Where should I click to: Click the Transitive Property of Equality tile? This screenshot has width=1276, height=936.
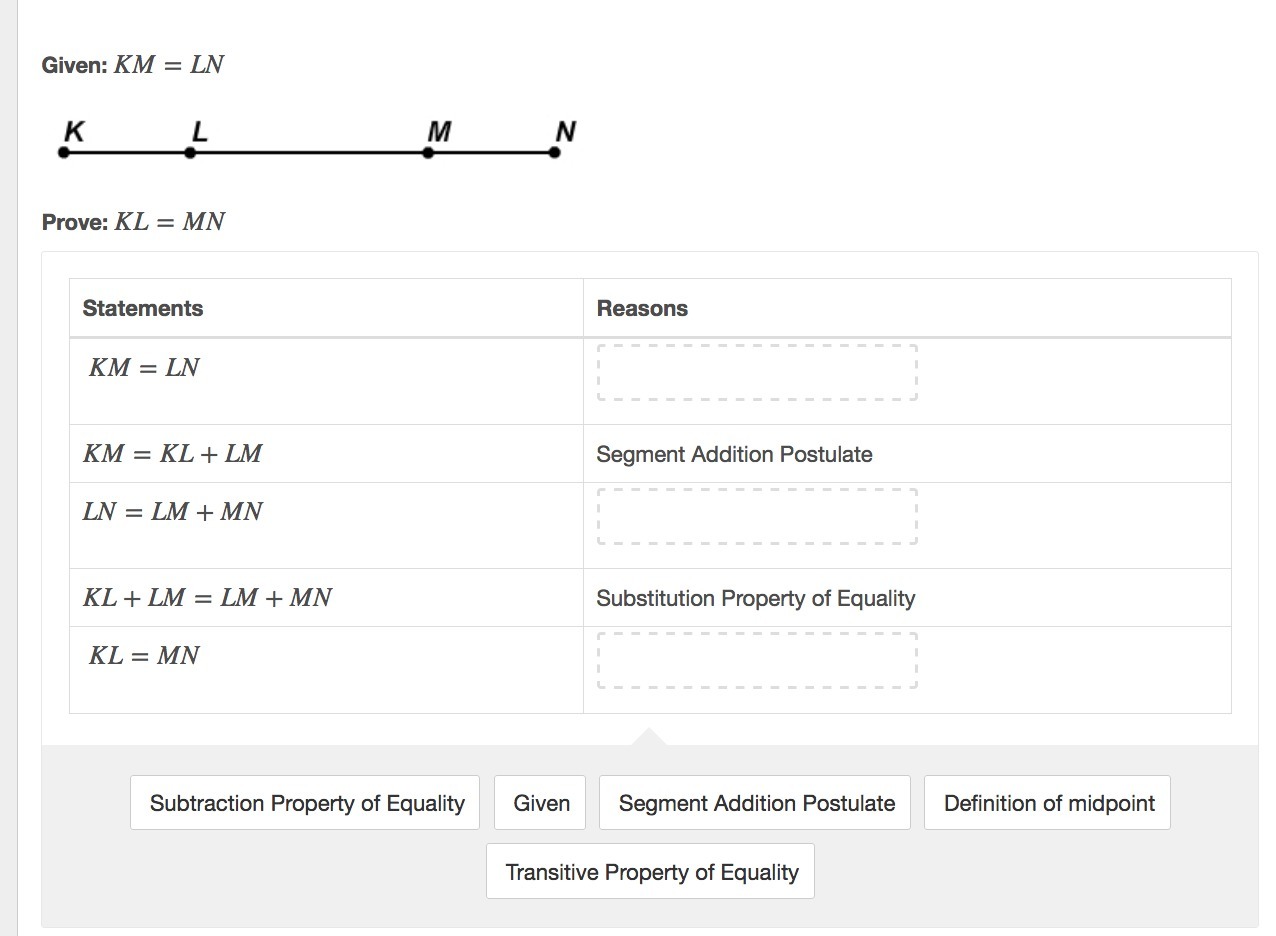point(650,872)
